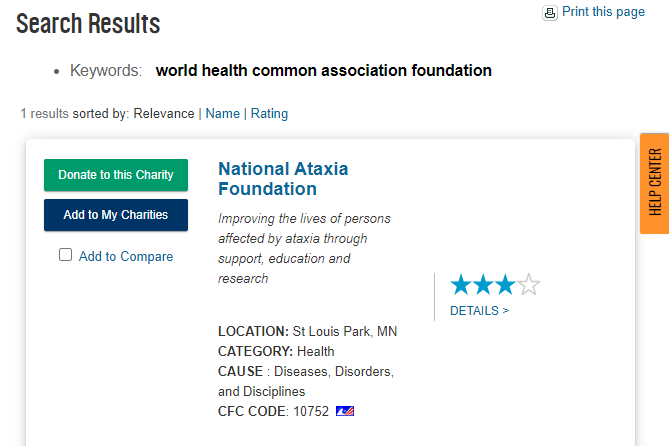Sort results by Rating

(x=269, y=114)
